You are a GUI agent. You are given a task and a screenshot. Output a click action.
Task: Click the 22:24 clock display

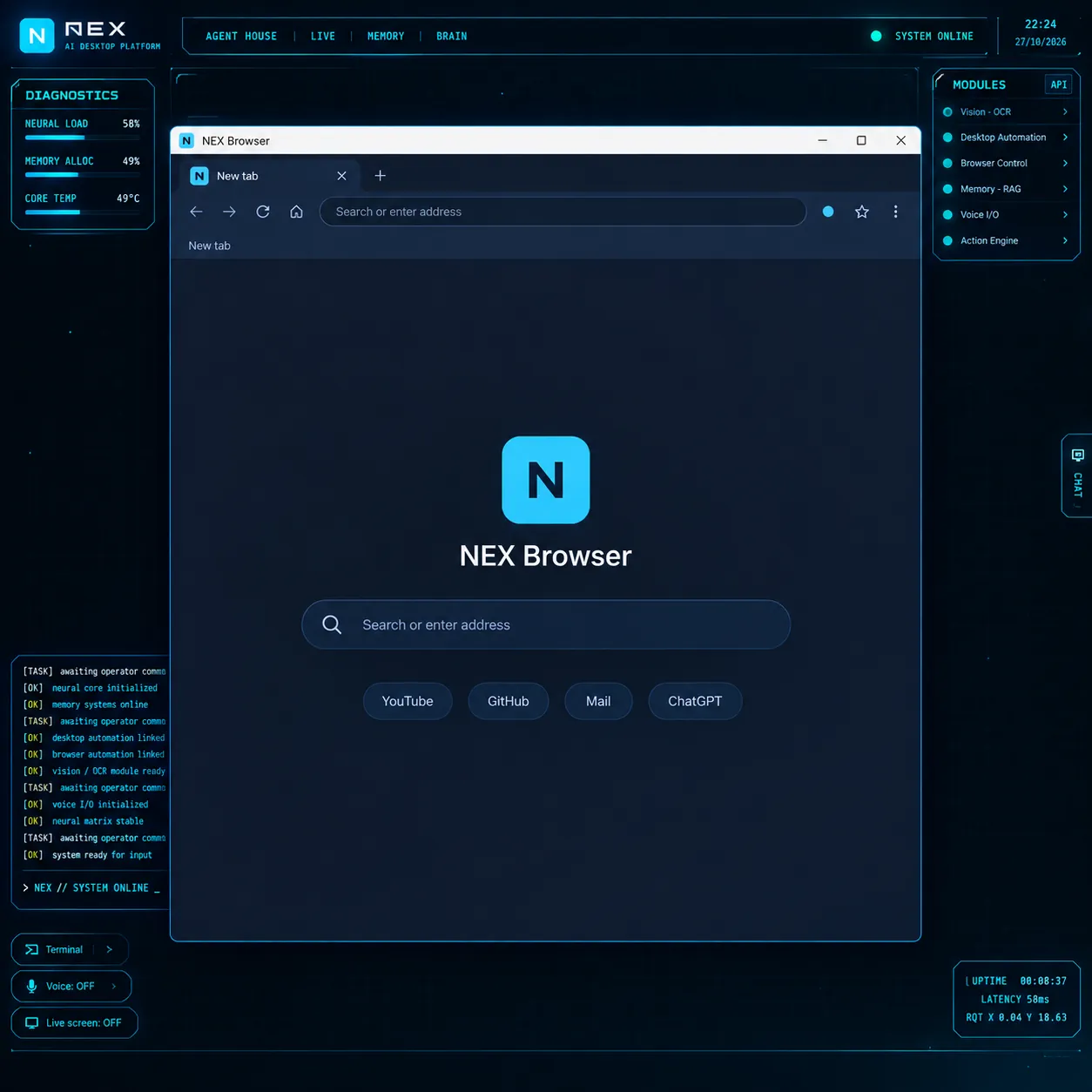[x=1041, y=24]
